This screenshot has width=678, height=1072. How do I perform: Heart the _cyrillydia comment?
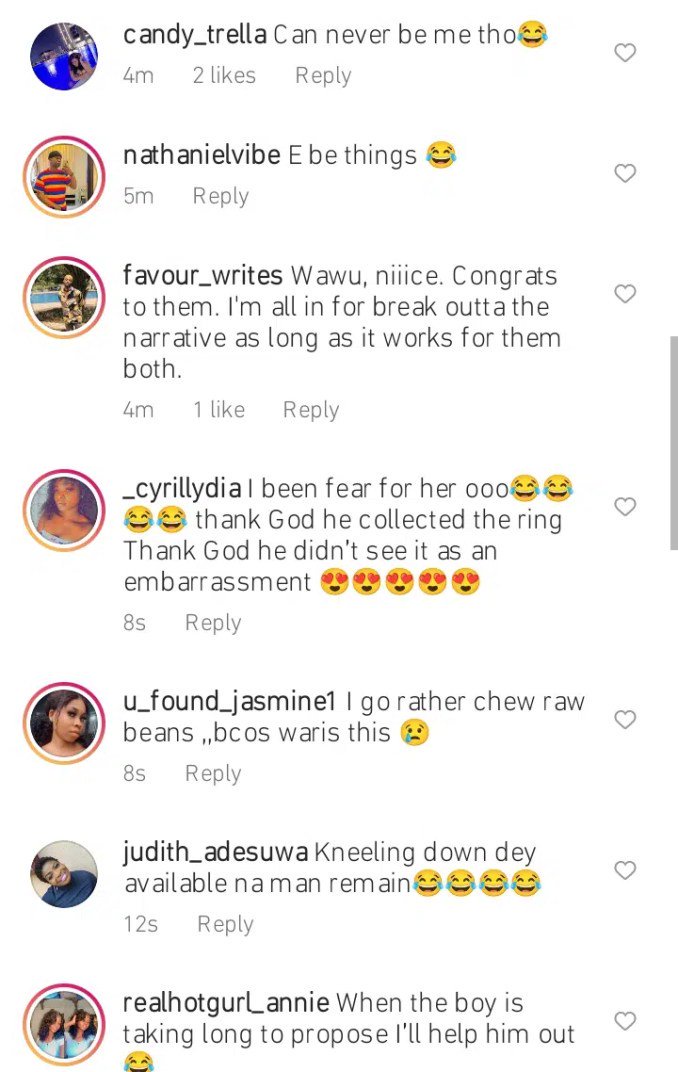625,507
